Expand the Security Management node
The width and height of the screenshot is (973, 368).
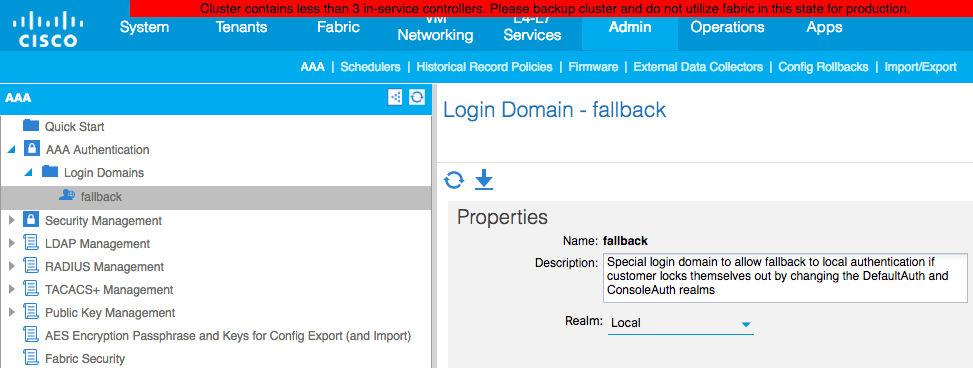pyautogui.click(x=11, y=220)
